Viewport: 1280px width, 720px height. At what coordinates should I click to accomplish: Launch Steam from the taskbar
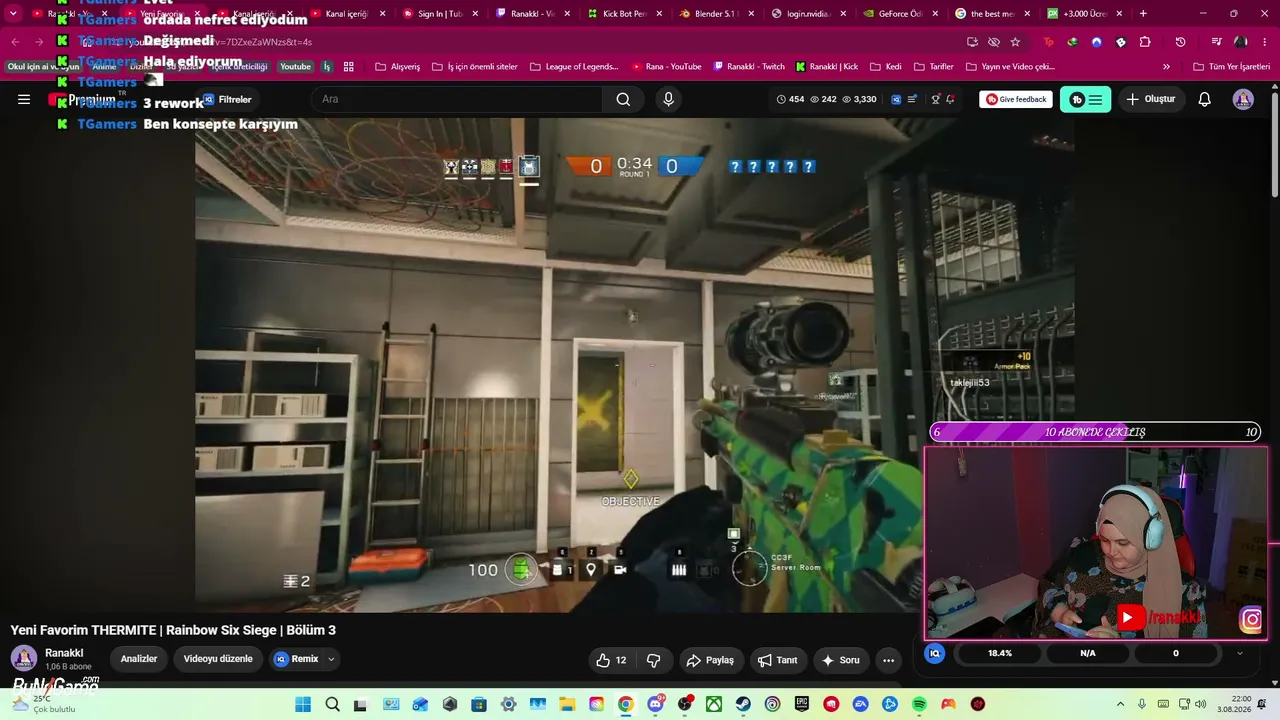743,704
